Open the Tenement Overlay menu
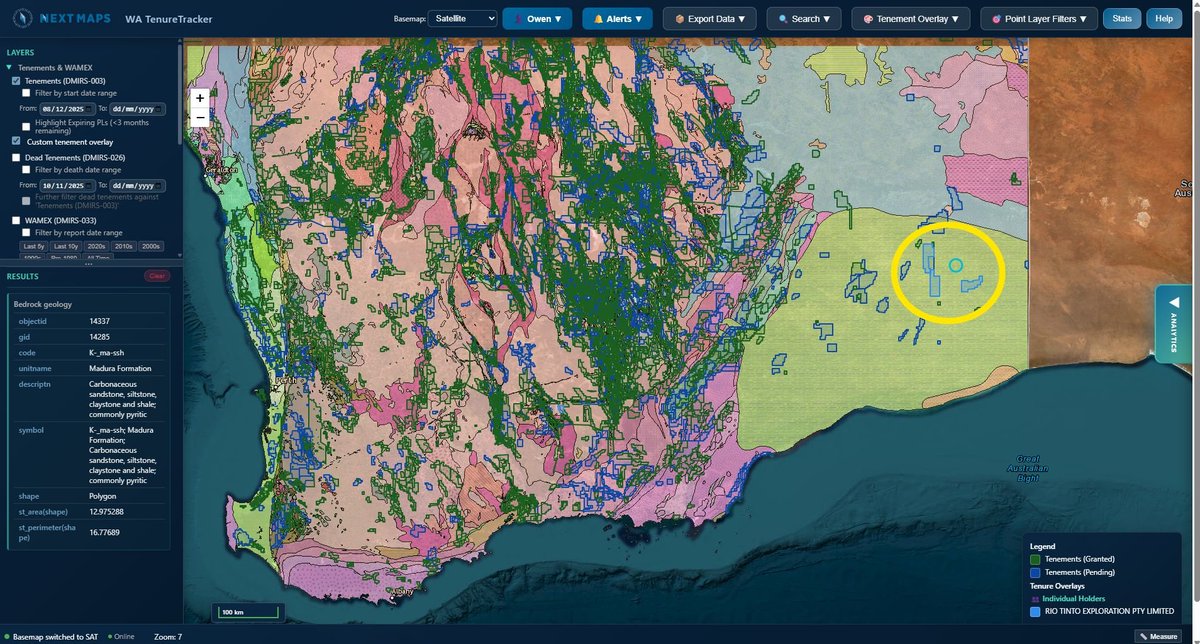 (911, 18)
